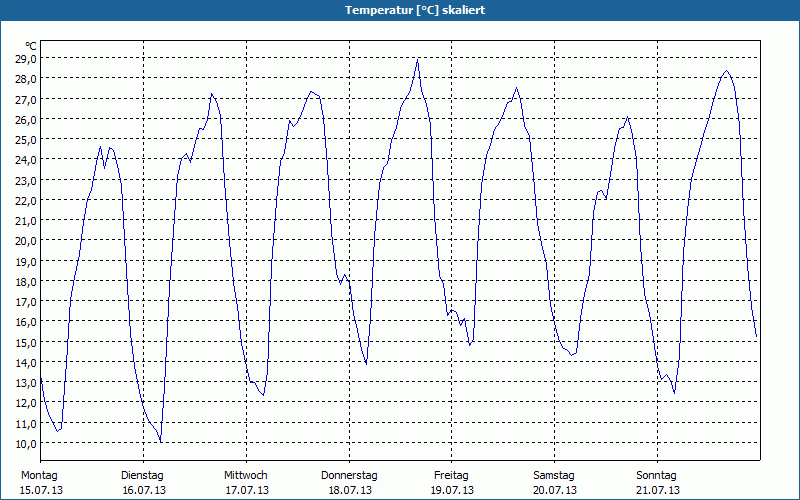This screenshot has width=800, height=500.
Task: Select the 12,0 axis label
Action: coord(26,403)
